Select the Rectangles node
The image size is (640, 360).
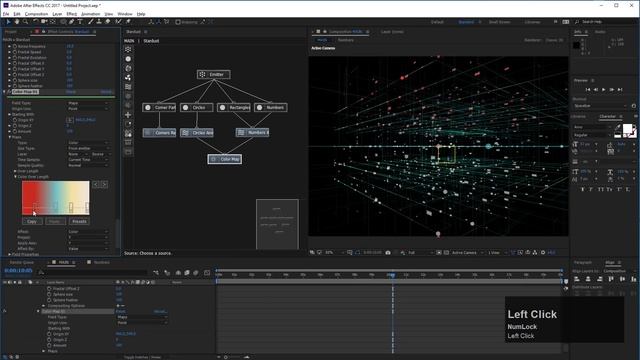pos(234,107)
